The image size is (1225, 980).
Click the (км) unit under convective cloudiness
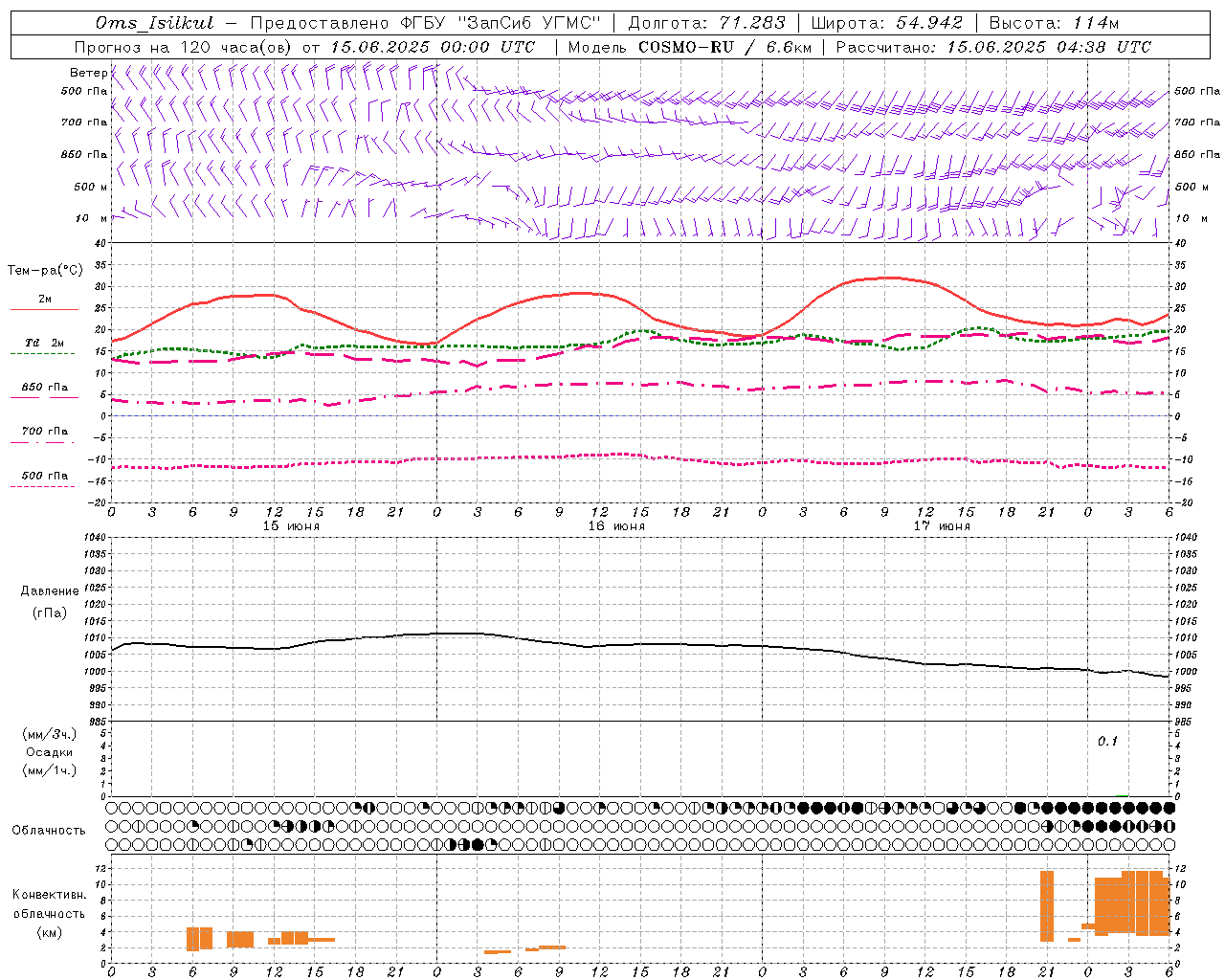click(x=49, y=932)
